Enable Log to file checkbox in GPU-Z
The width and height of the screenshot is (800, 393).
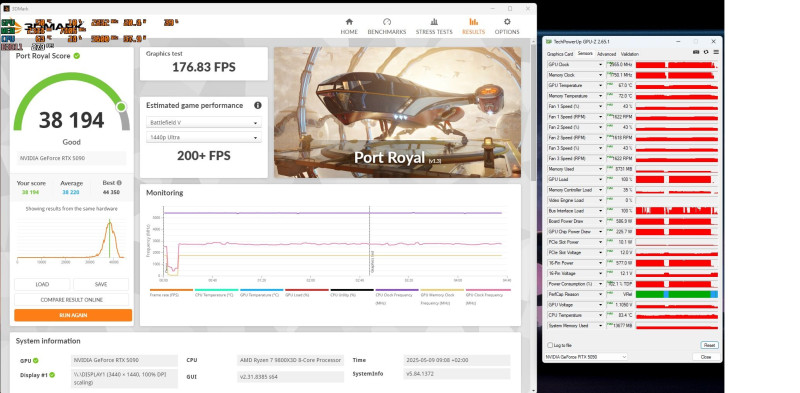click(549, 345)
